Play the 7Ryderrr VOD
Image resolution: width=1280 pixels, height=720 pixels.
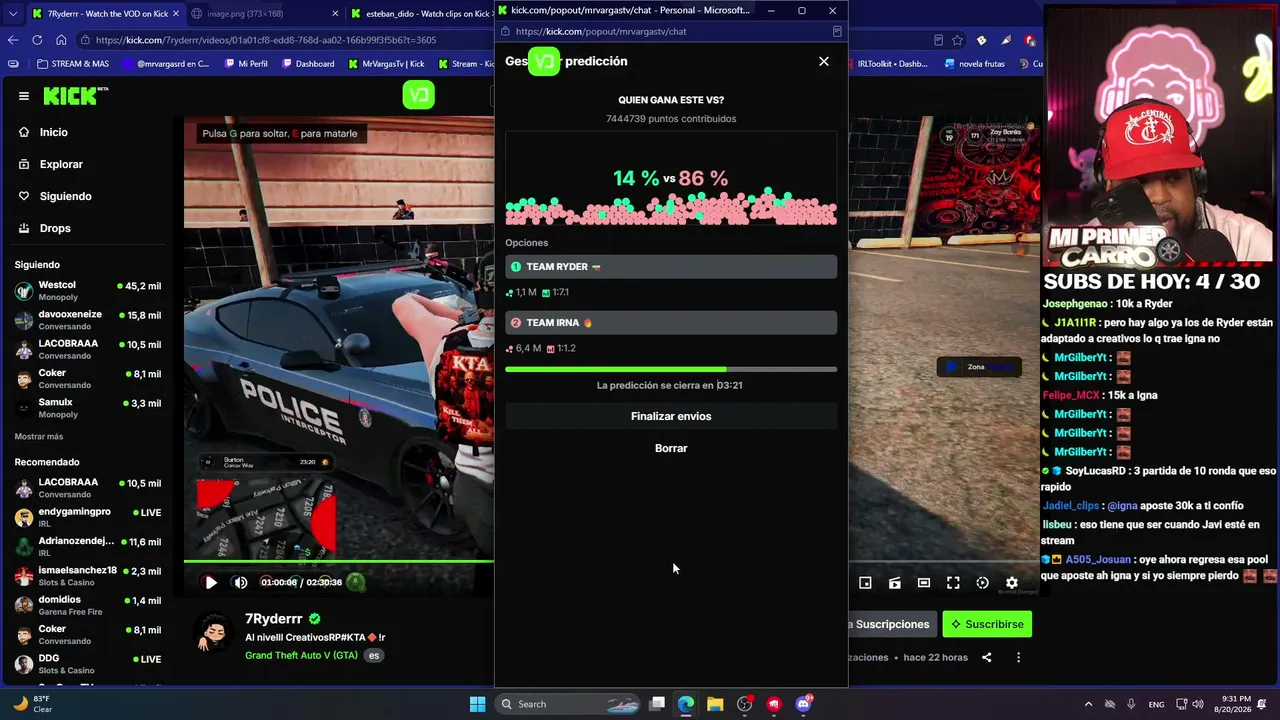[x=210, y=582]
